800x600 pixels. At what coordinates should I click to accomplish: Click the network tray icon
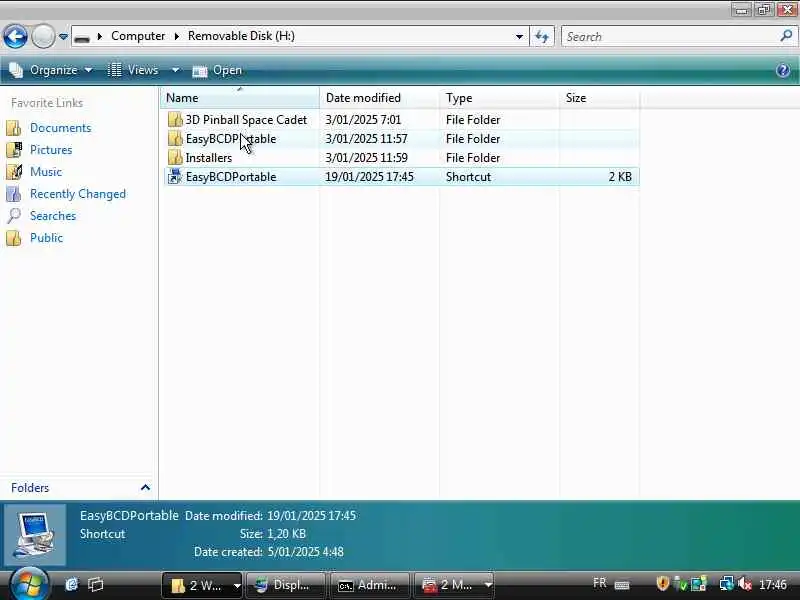726,584
